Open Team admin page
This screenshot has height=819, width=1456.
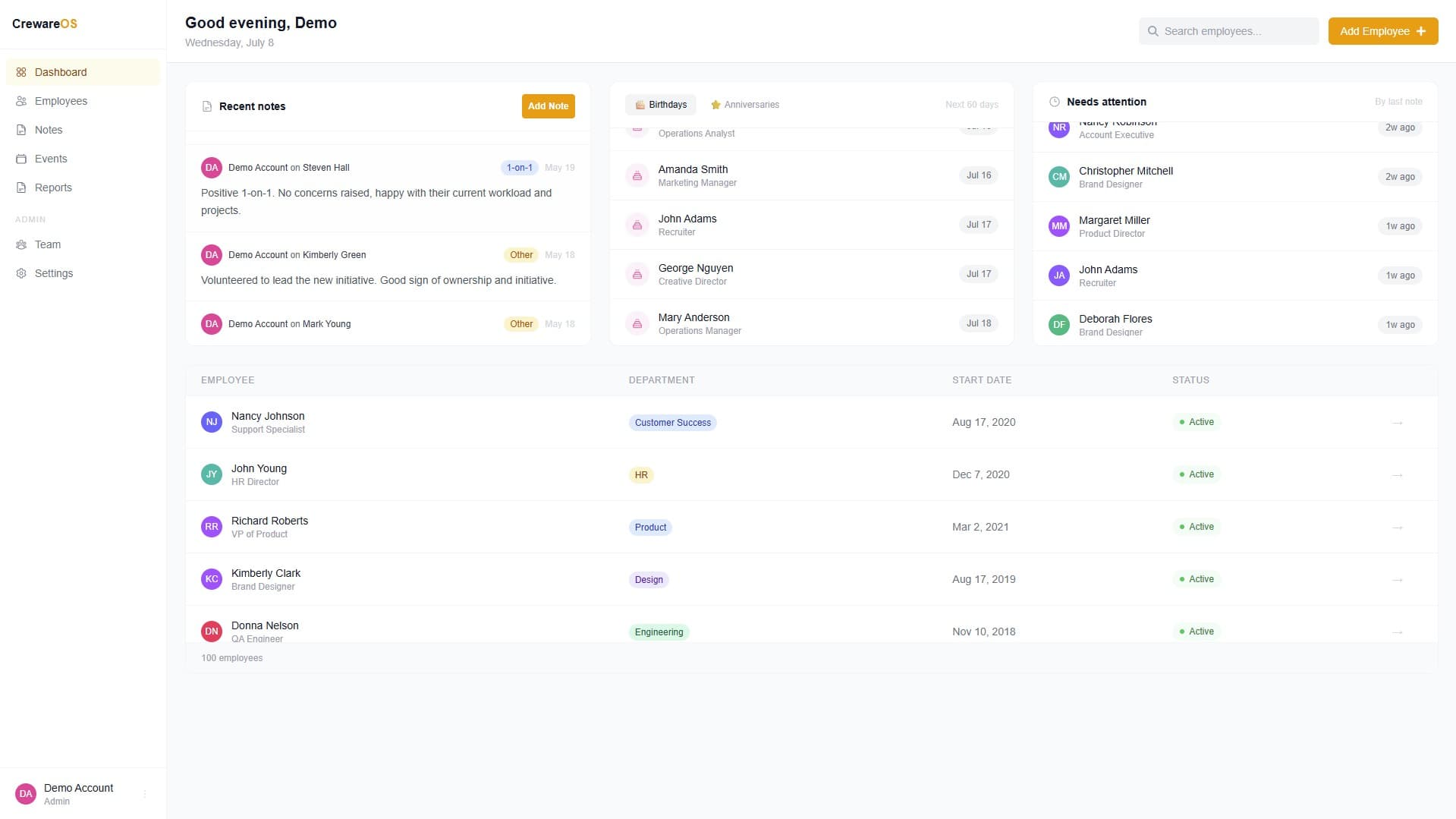(83, 244)
